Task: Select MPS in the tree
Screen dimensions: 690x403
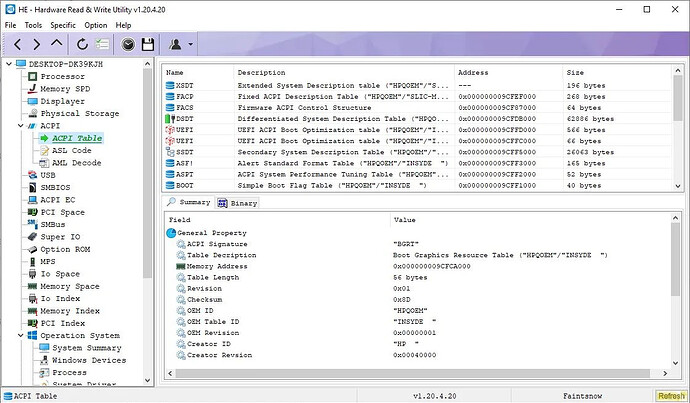Action: coord(48,262)
